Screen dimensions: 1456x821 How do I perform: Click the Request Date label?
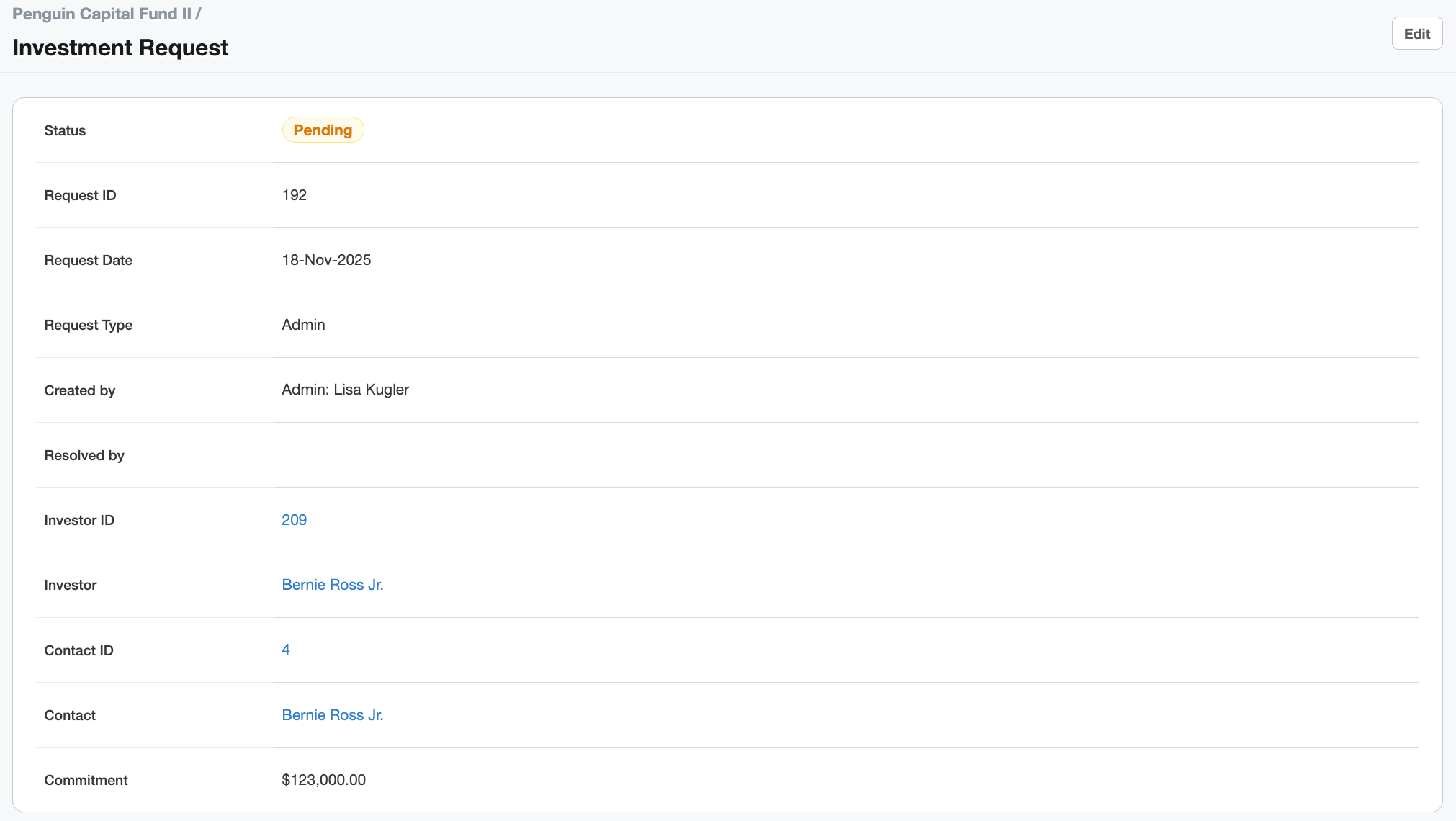tap(88, 260)
